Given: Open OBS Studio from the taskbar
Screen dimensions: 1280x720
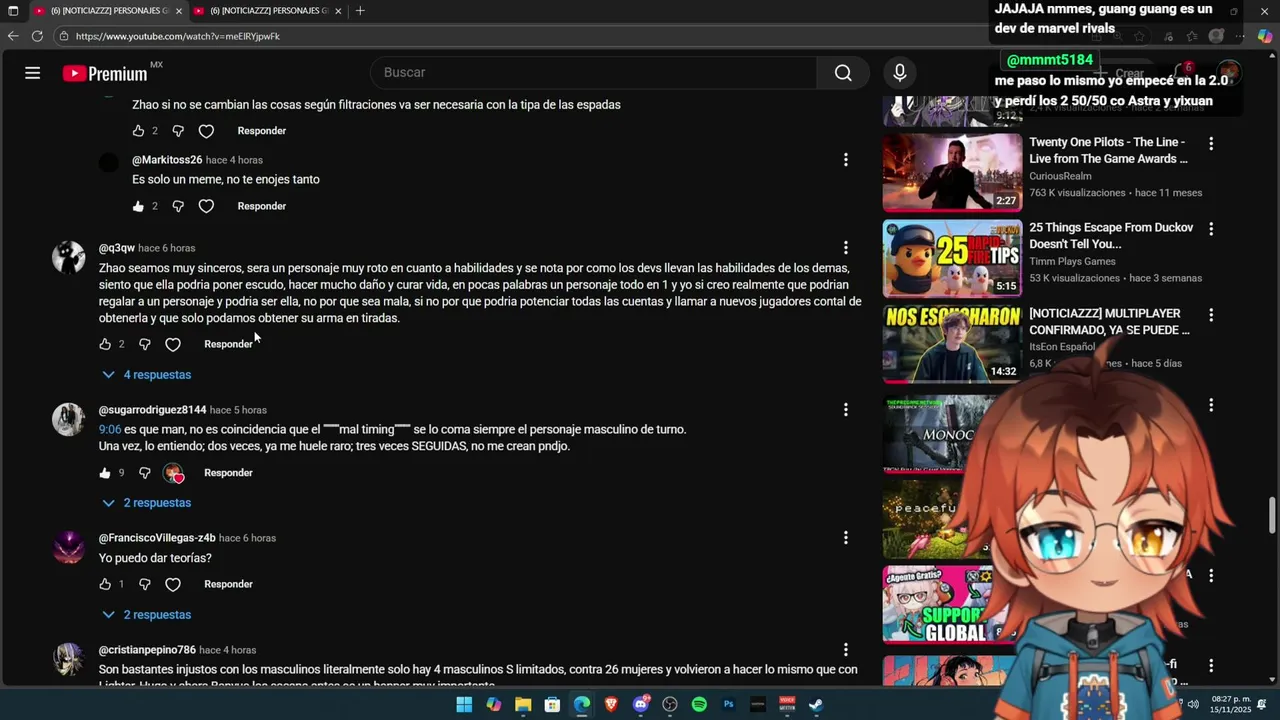Looking at the screenshot, I should click(x=670, y=704).
